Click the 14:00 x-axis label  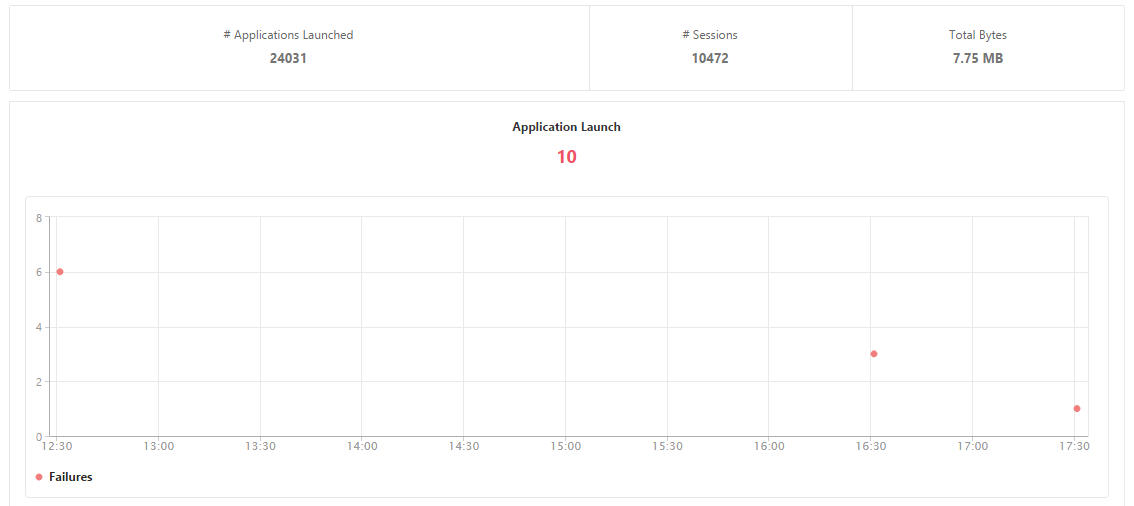pyautogui.click(x=362, y=447)
